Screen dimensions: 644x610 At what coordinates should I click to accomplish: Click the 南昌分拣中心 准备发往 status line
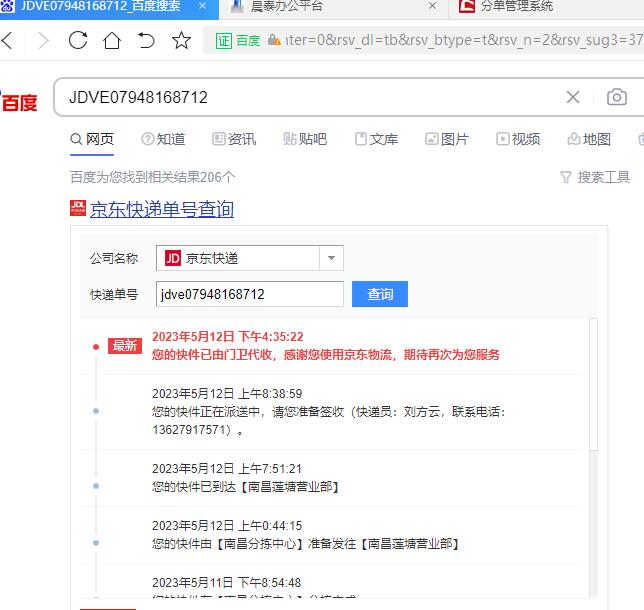click(306, 544)
